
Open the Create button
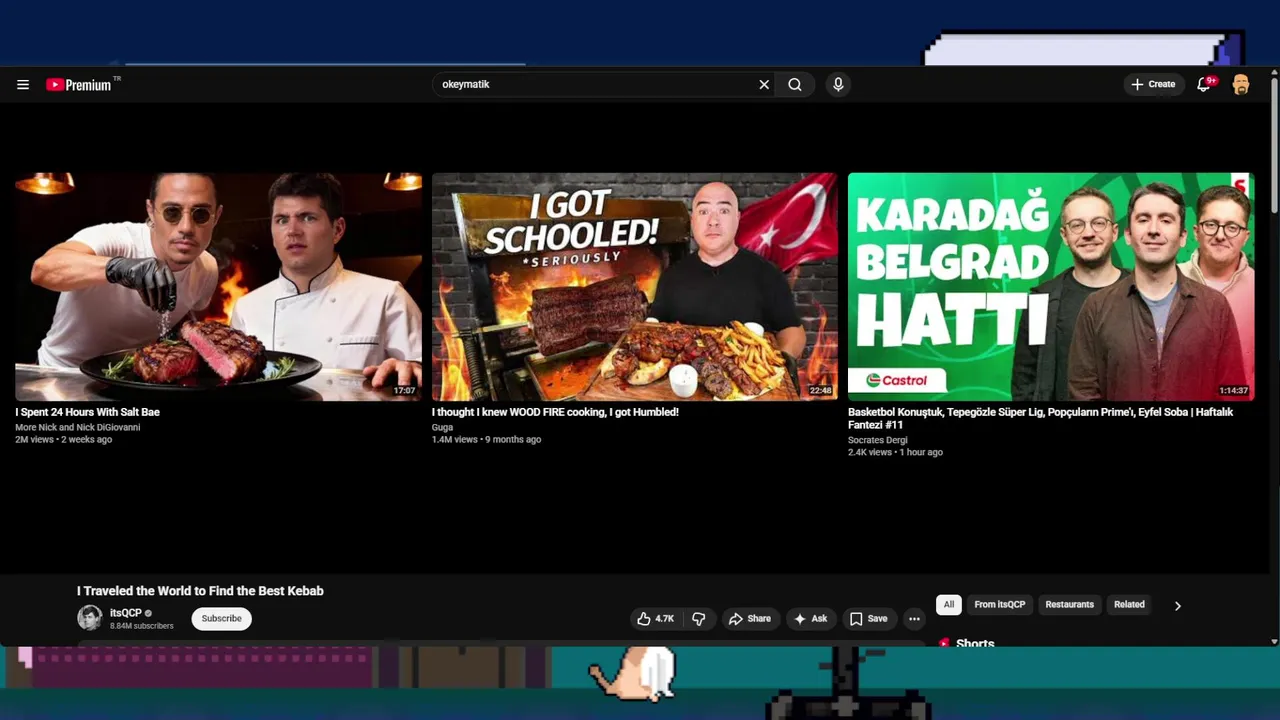pyautogui.click(x=1153, y=85)
